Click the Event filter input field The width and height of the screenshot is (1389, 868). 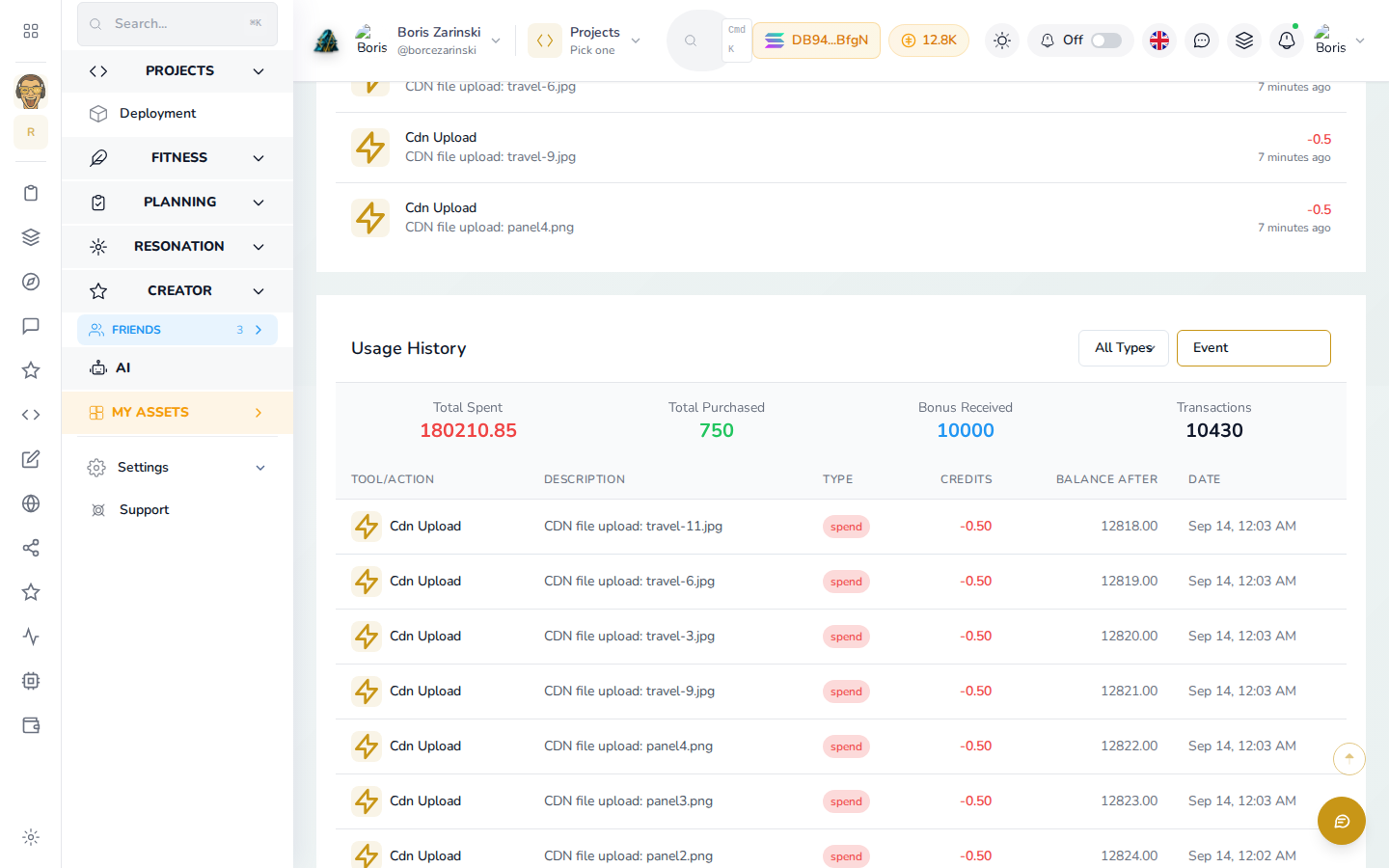click(1254, 348)
